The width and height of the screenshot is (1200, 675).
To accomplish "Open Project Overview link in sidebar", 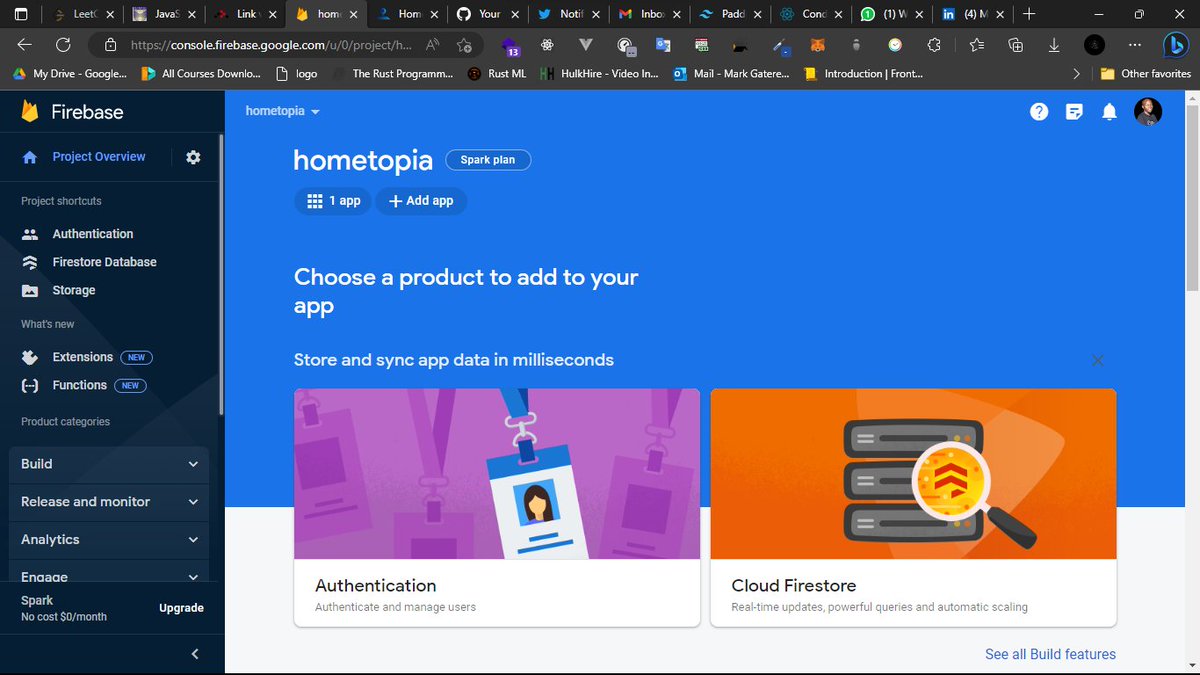I will [99, 157].
